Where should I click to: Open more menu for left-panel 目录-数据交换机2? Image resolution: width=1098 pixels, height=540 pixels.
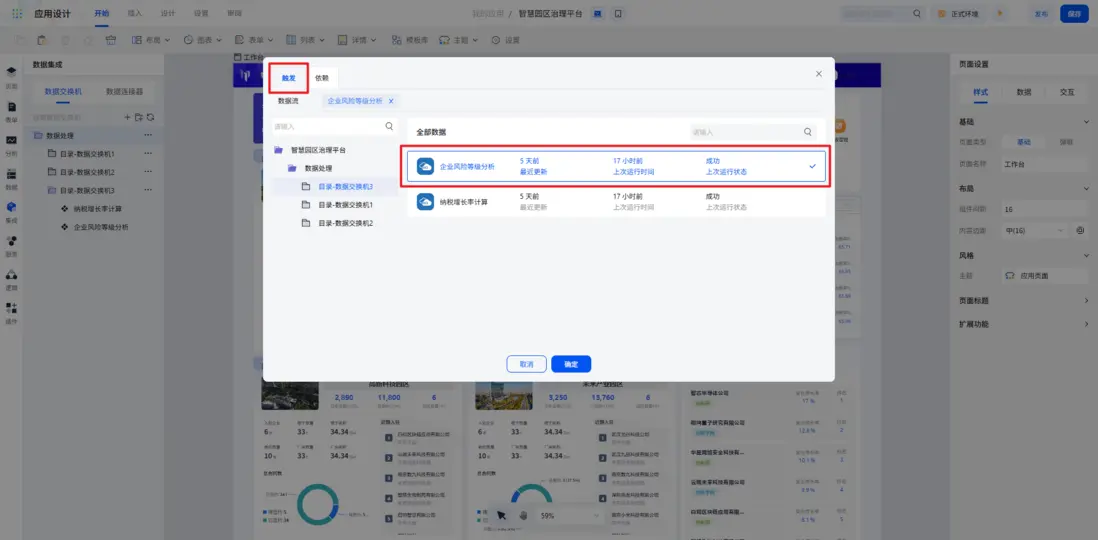[x=148, y=172]
